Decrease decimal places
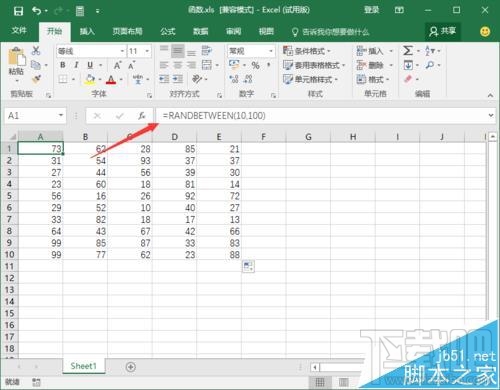 [x=248, y=79]
